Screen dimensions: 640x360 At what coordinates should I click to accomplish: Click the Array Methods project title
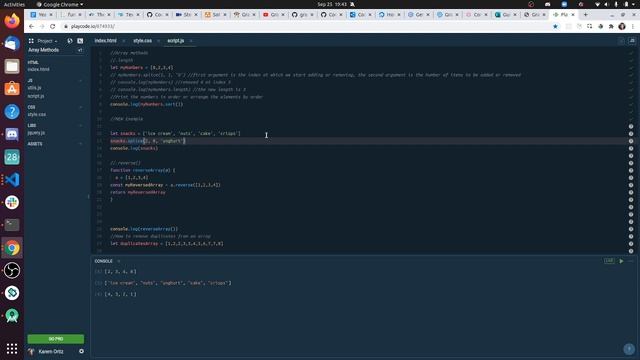(43, 50)
